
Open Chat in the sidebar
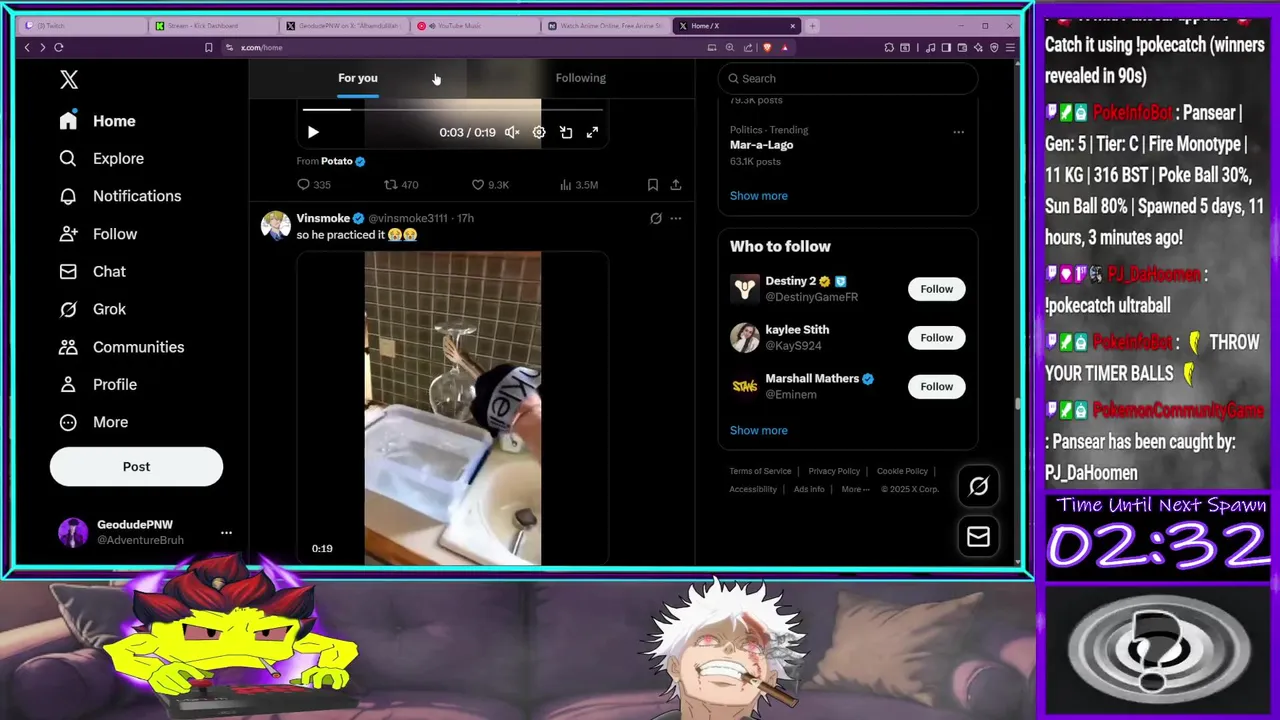click(x=92, y=271)
